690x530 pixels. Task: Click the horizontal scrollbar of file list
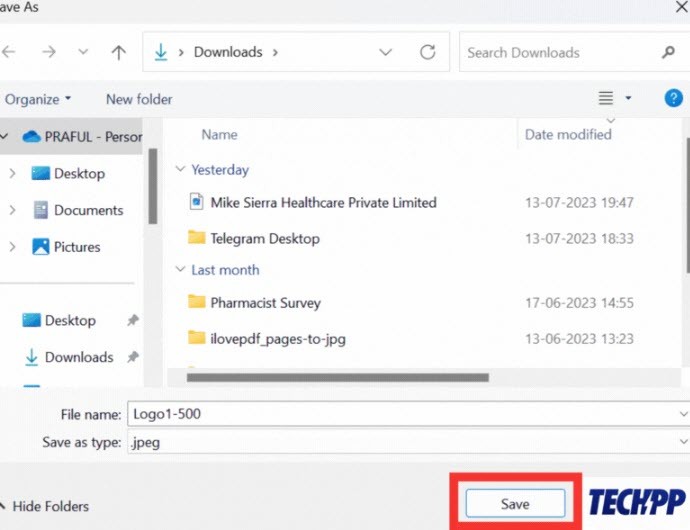tap(338, 377)
